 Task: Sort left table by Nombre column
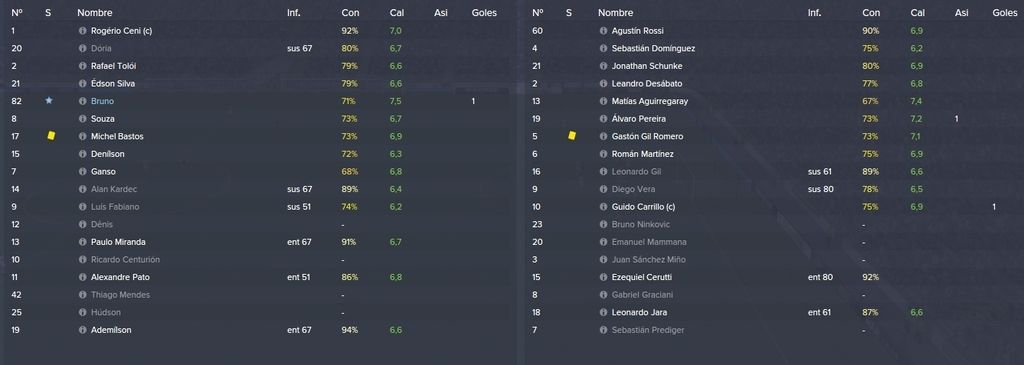pyautogui.click(x=95, y=13)
